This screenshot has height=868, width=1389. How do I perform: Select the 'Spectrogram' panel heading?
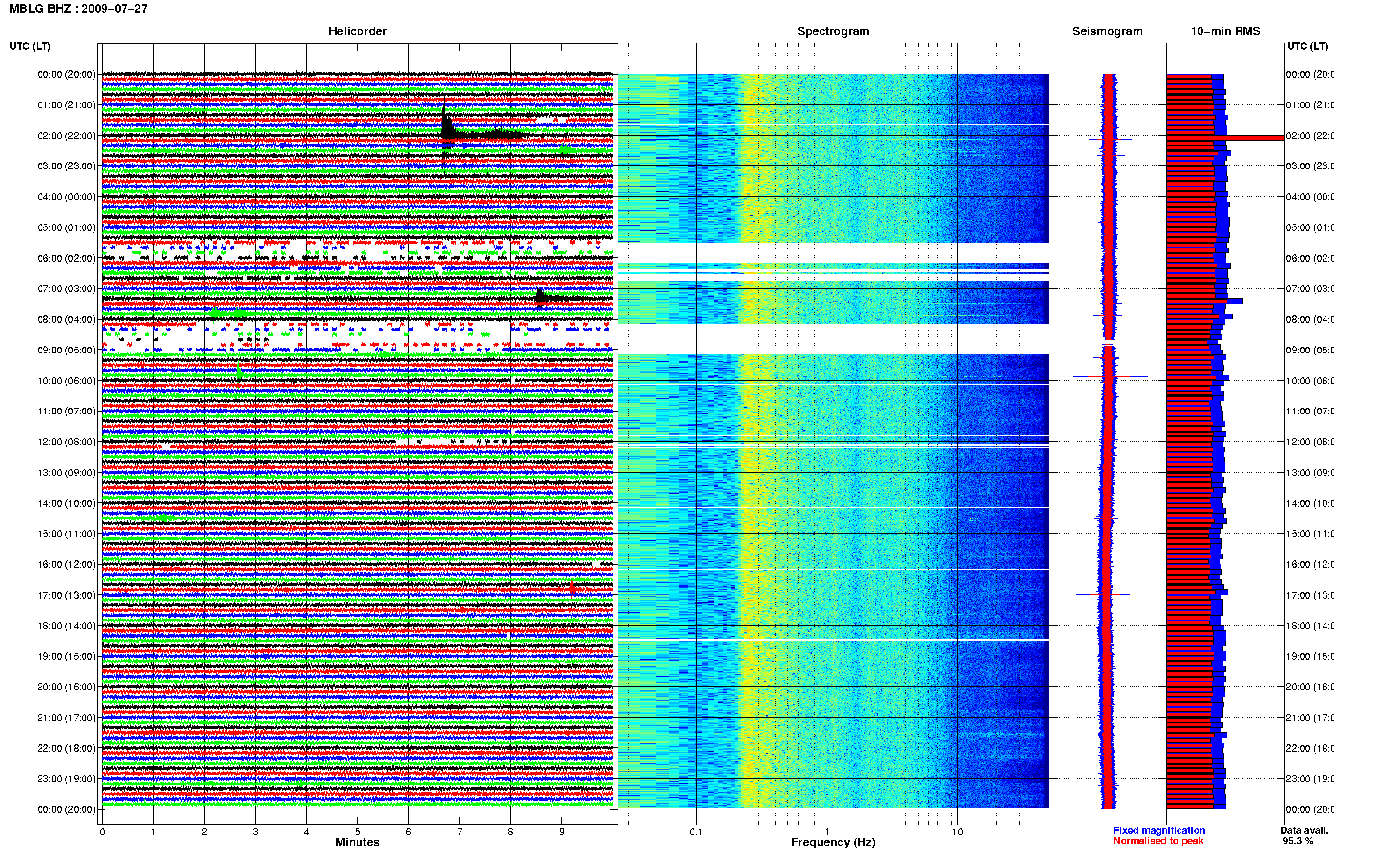pos(833,31)
